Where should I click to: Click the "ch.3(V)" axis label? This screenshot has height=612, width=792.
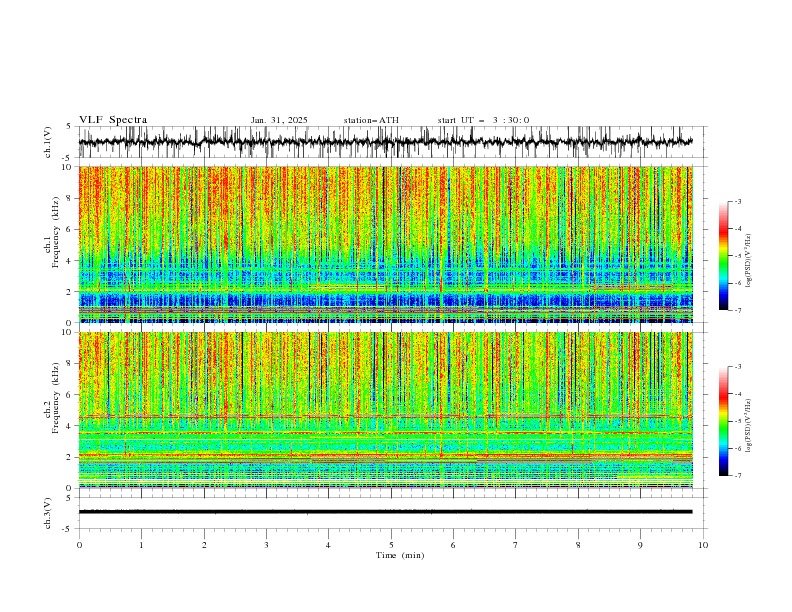(x=48, y=513)
